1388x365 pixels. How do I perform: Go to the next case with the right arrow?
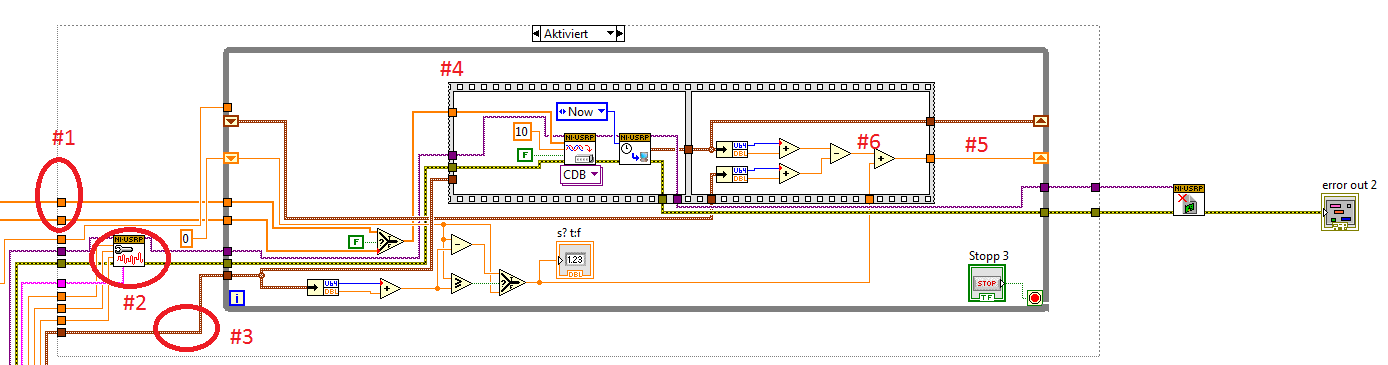(619, 33)
